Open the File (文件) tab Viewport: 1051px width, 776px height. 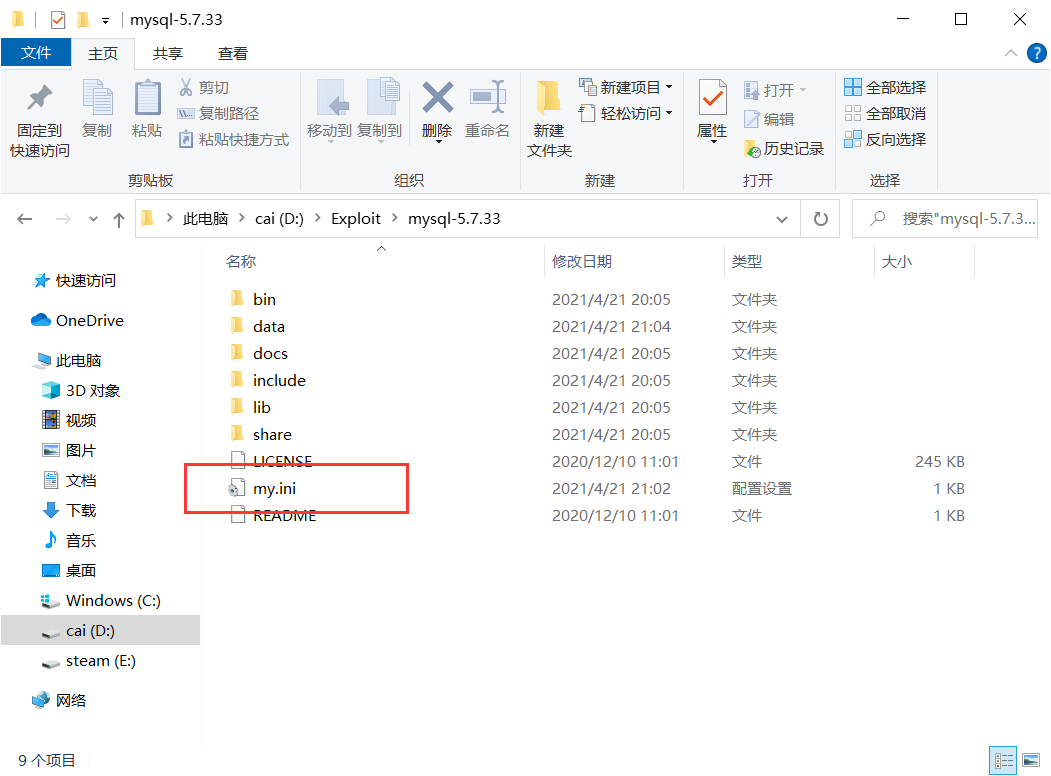[x=36, y=52]
